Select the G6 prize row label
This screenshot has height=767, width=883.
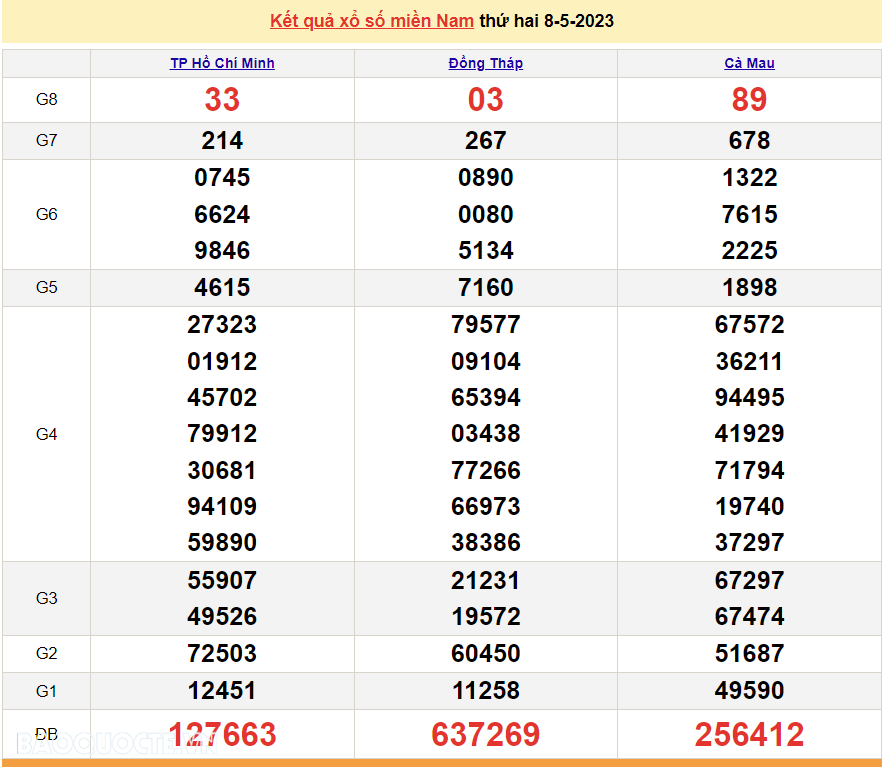coord(46,214)
